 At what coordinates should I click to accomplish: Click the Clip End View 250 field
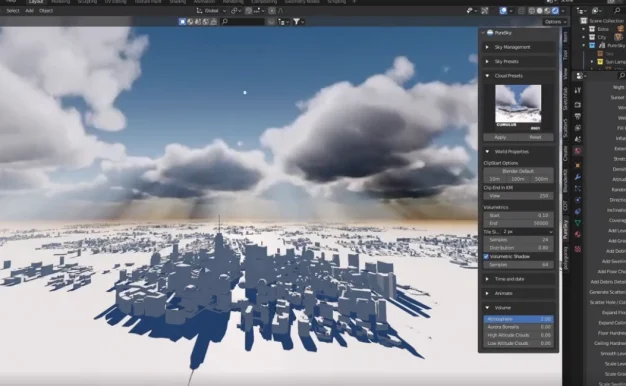tap(518, 196)
